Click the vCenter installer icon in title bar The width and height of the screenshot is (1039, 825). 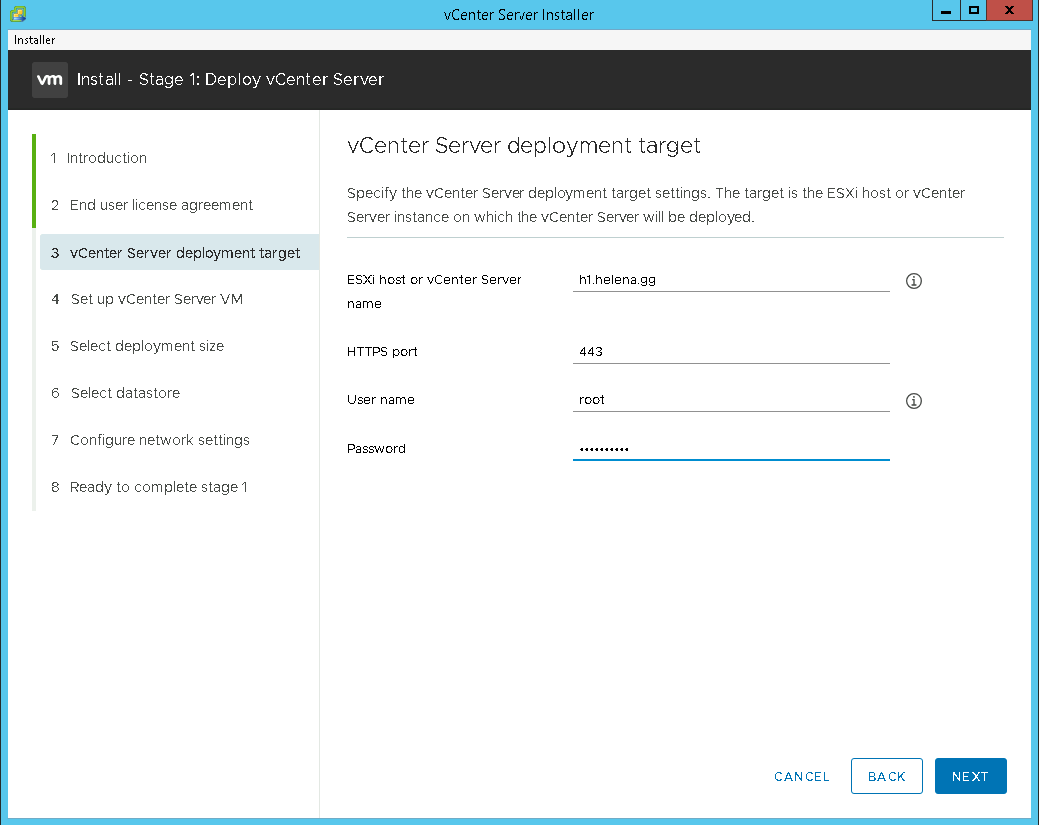point(18,14)
